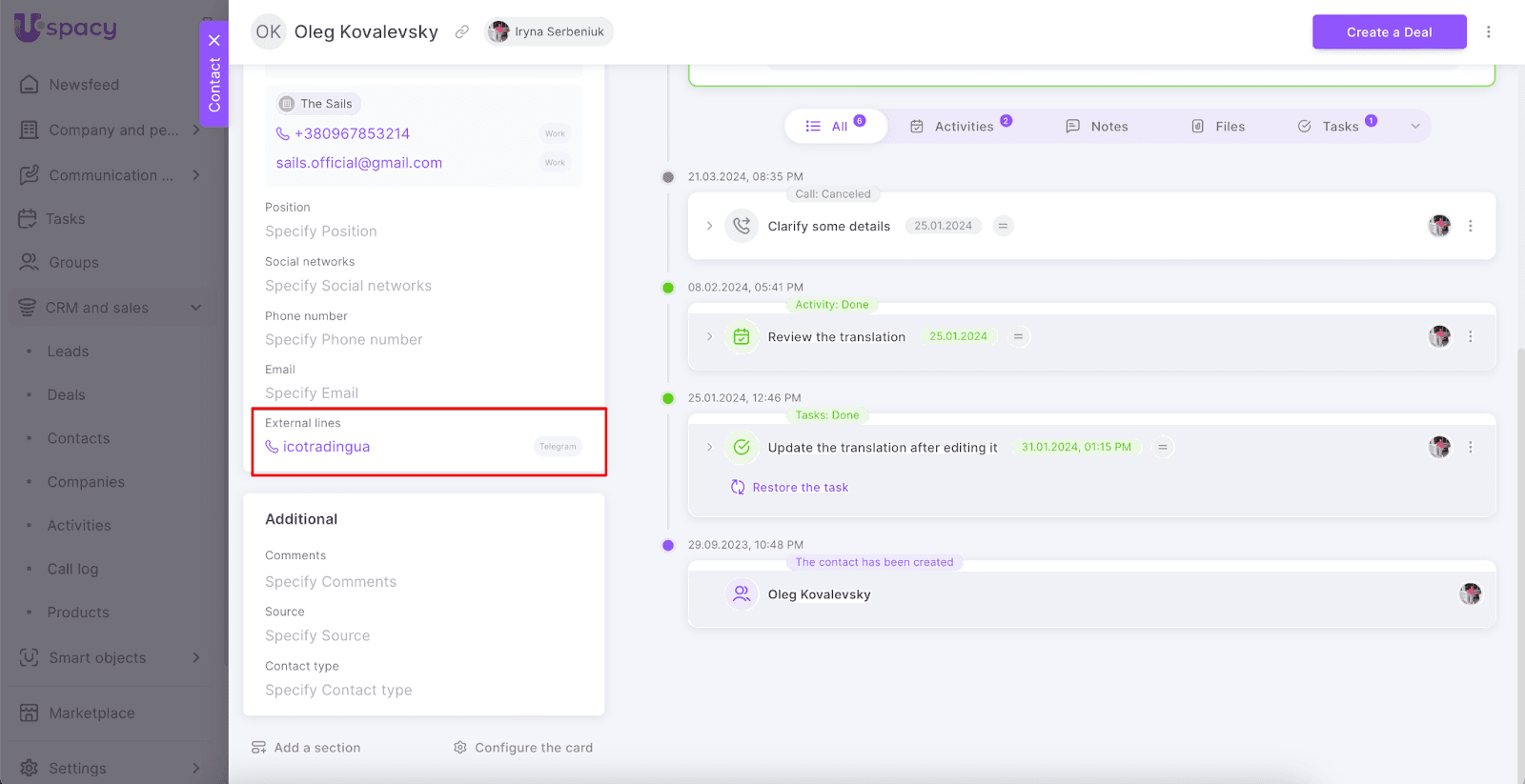
Task: Open the dropdown arrow after the Tasks tab
Action: click(1415, 127)
